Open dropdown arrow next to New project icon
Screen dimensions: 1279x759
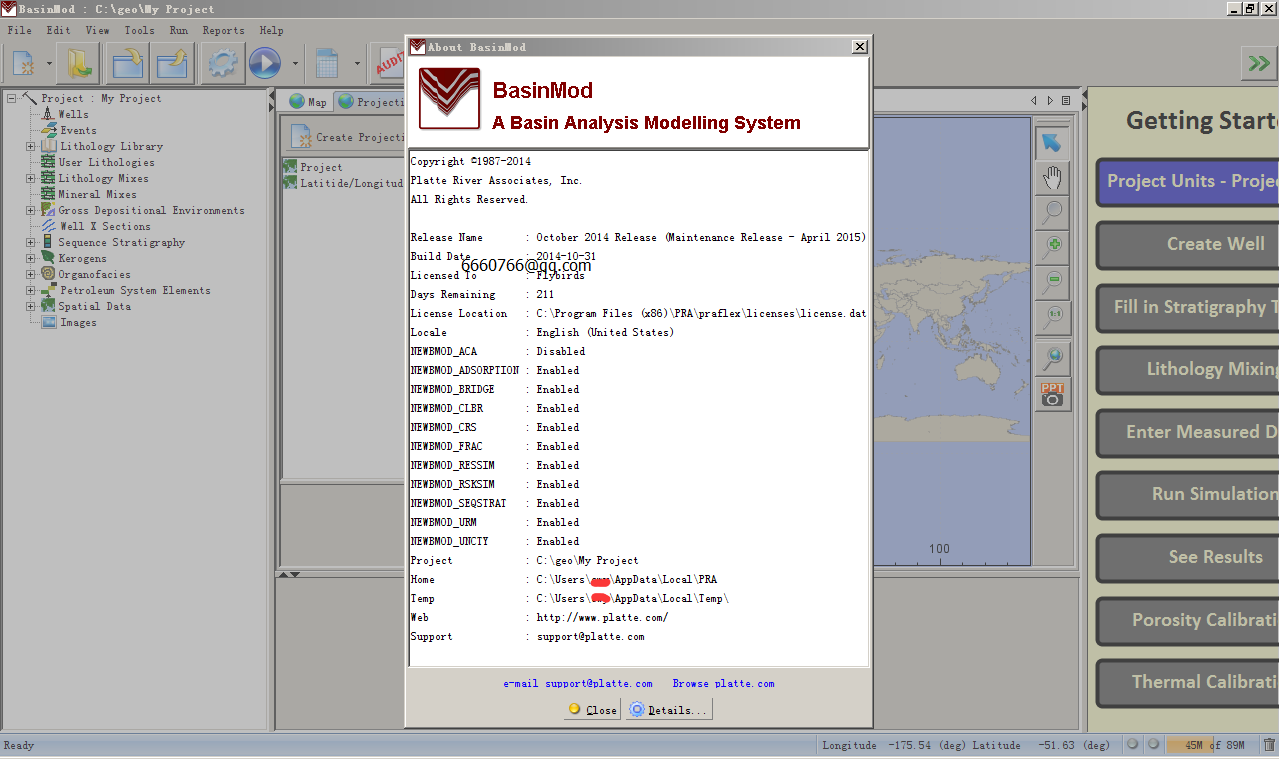[49, 64]
